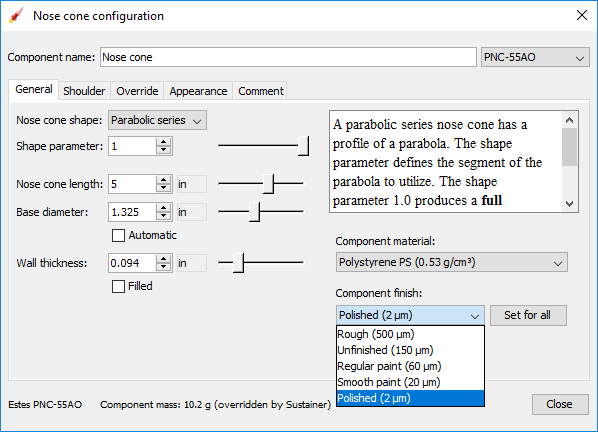Click the Base diameter value field
This screenshot has height=432, width=598.
point(132,212)
